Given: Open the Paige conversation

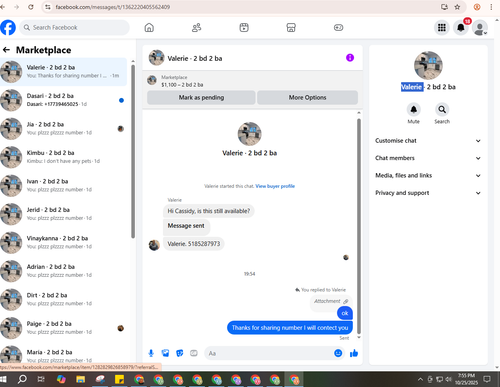Looking at the screenshot, I should pos(63,328).
